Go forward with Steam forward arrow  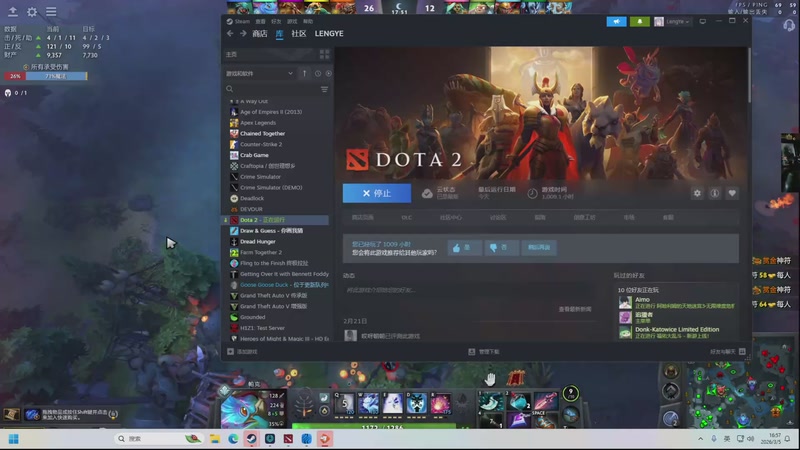tap(243, 33)
